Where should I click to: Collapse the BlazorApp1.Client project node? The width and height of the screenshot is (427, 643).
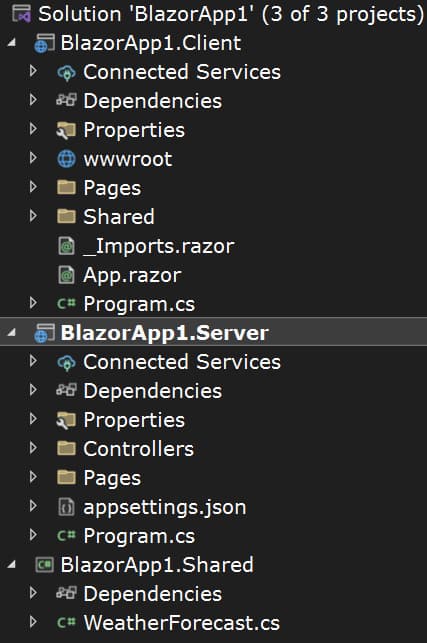[11, 42]
